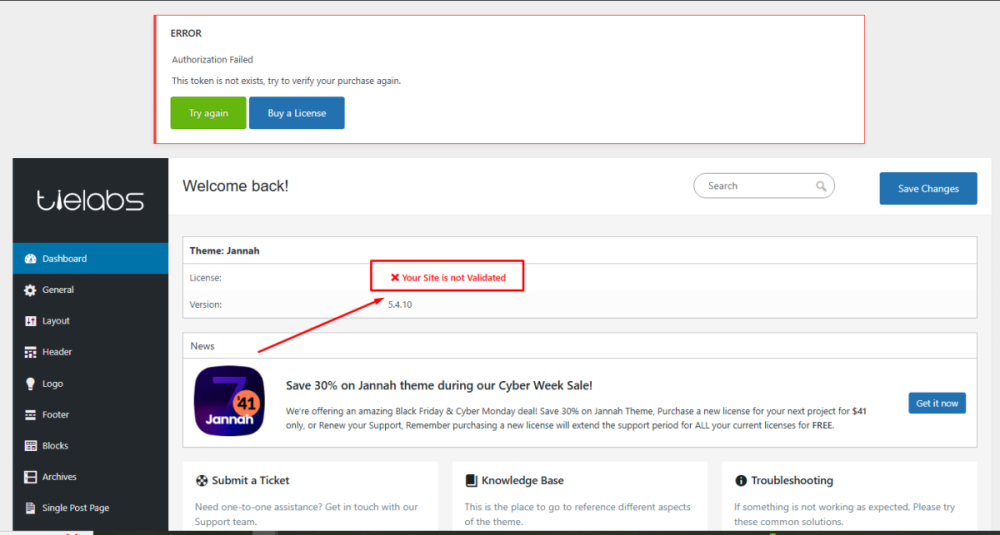Click the ERROR heading
1000x535 pixels.
tap(186, 33)
